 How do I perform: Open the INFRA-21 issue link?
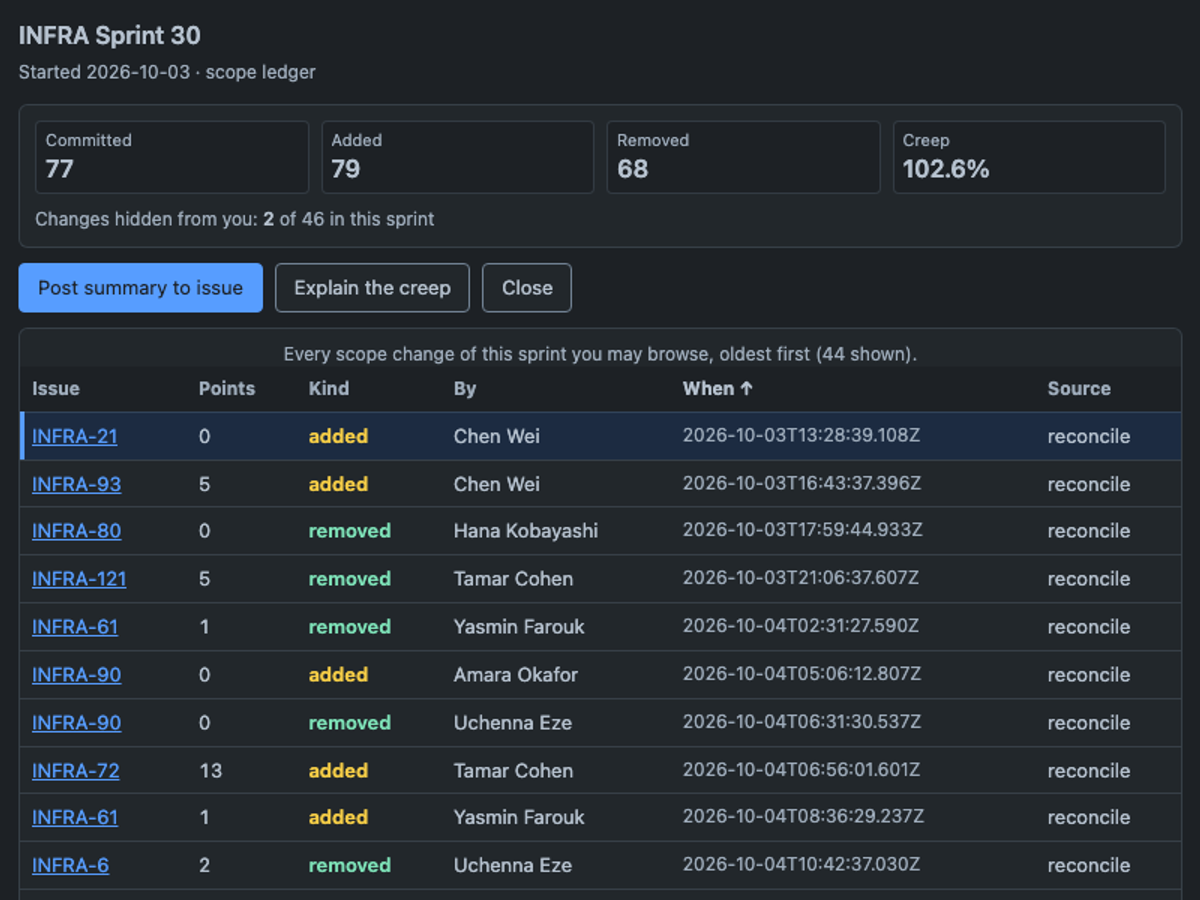(x=74, y=436)
